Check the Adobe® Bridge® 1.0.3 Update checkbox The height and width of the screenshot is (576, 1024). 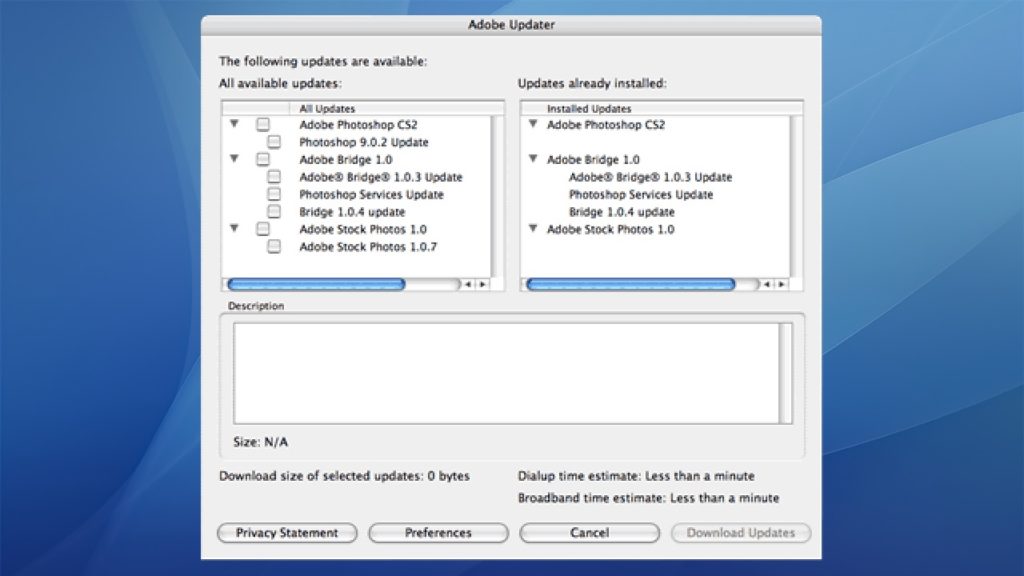tap(274, 177)
